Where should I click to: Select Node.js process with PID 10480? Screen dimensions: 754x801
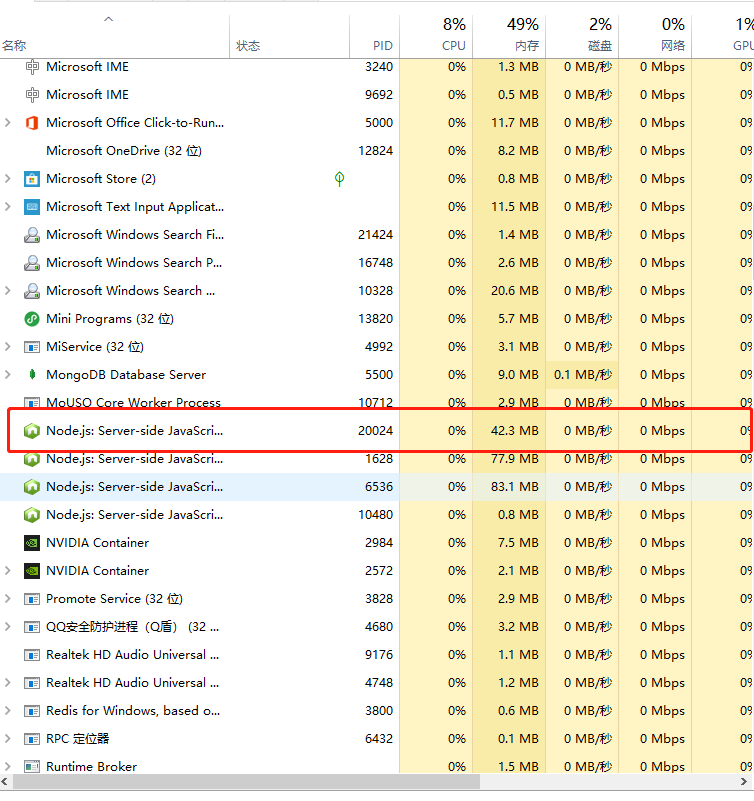click(x=377, y=515)
